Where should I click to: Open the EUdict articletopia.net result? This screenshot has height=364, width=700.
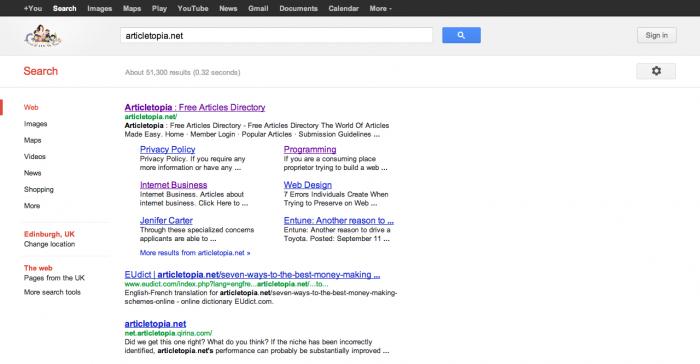tap(252, 275)
